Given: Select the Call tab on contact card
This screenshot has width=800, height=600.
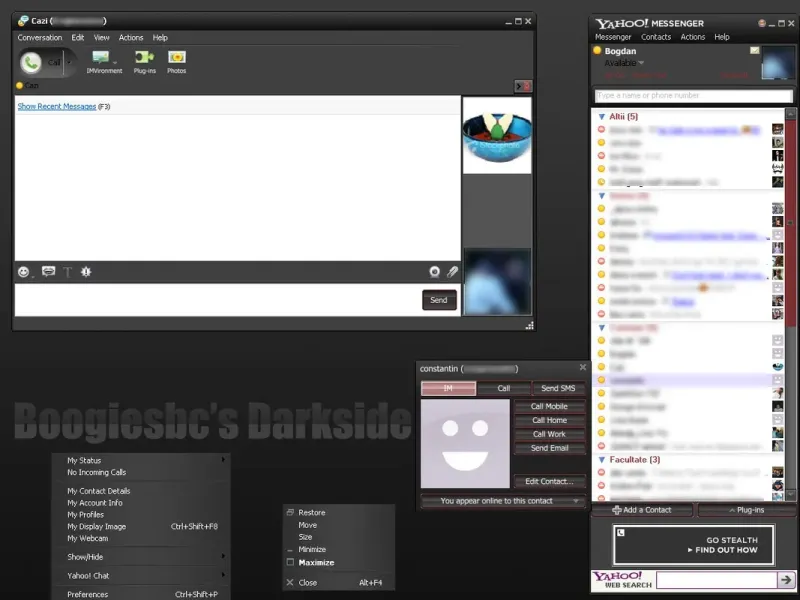Looking at the screenshot, I should [x=504, y=388].
